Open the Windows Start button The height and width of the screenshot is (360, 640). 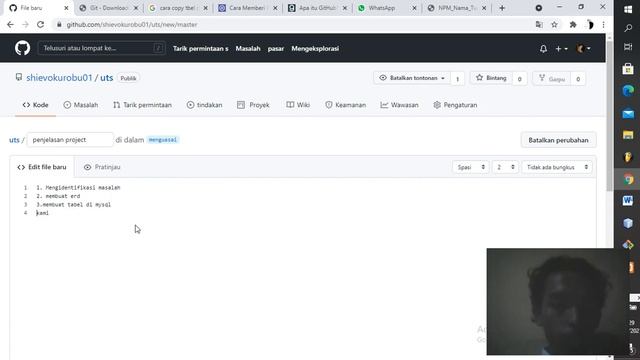pos(628,9)
